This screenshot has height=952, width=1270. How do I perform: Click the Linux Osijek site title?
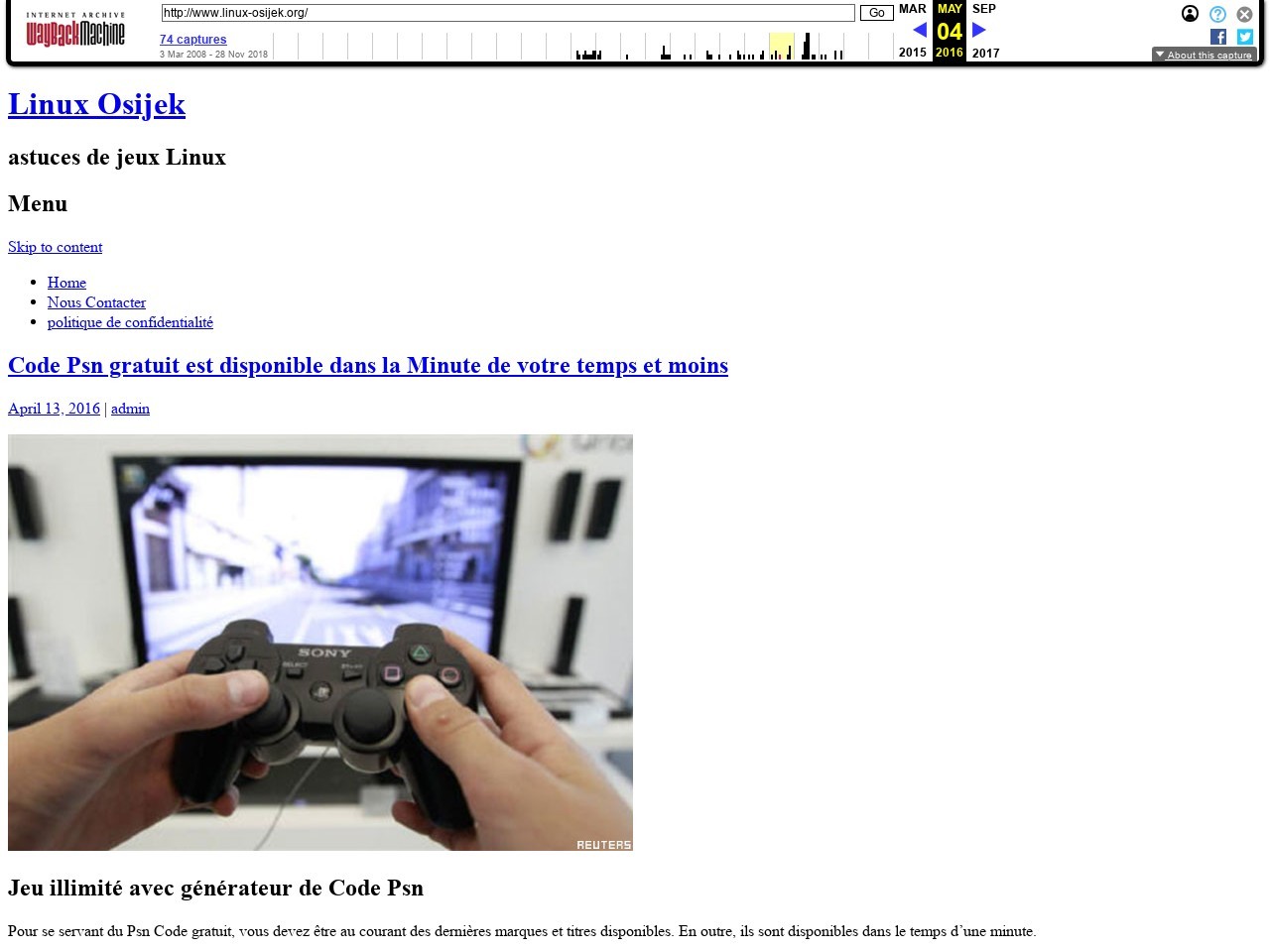(96, 104)
